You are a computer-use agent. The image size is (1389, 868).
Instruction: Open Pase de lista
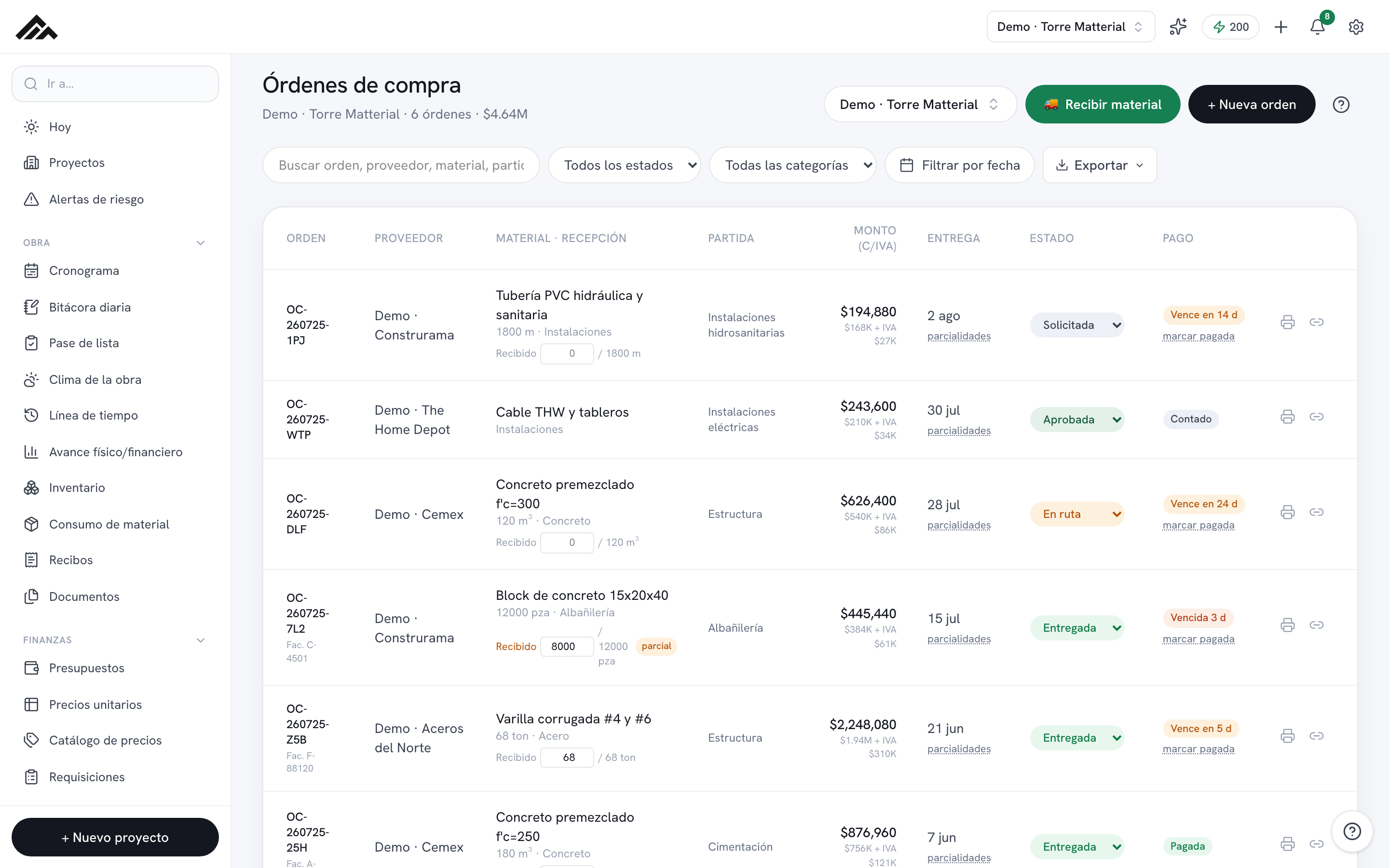[x=115, y=343]
